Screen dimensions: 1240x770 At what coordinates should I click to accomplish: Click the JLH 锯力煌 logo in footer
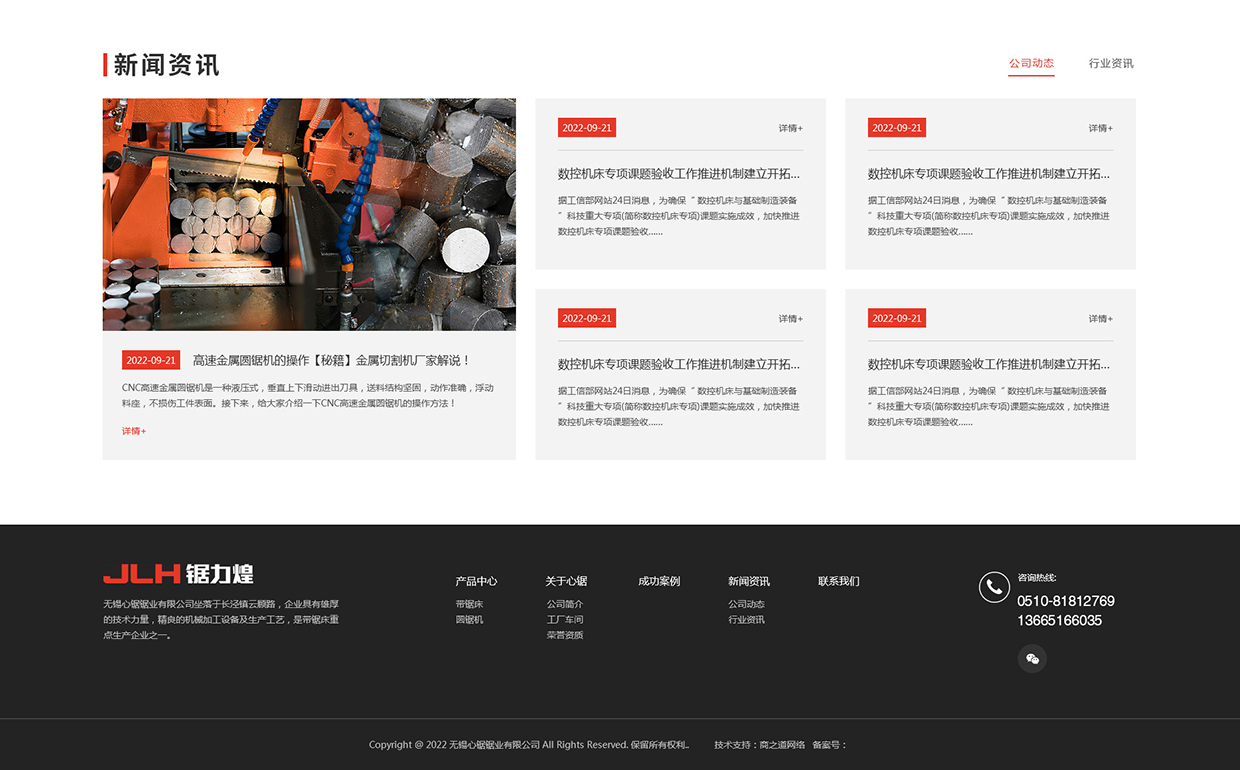178,574
